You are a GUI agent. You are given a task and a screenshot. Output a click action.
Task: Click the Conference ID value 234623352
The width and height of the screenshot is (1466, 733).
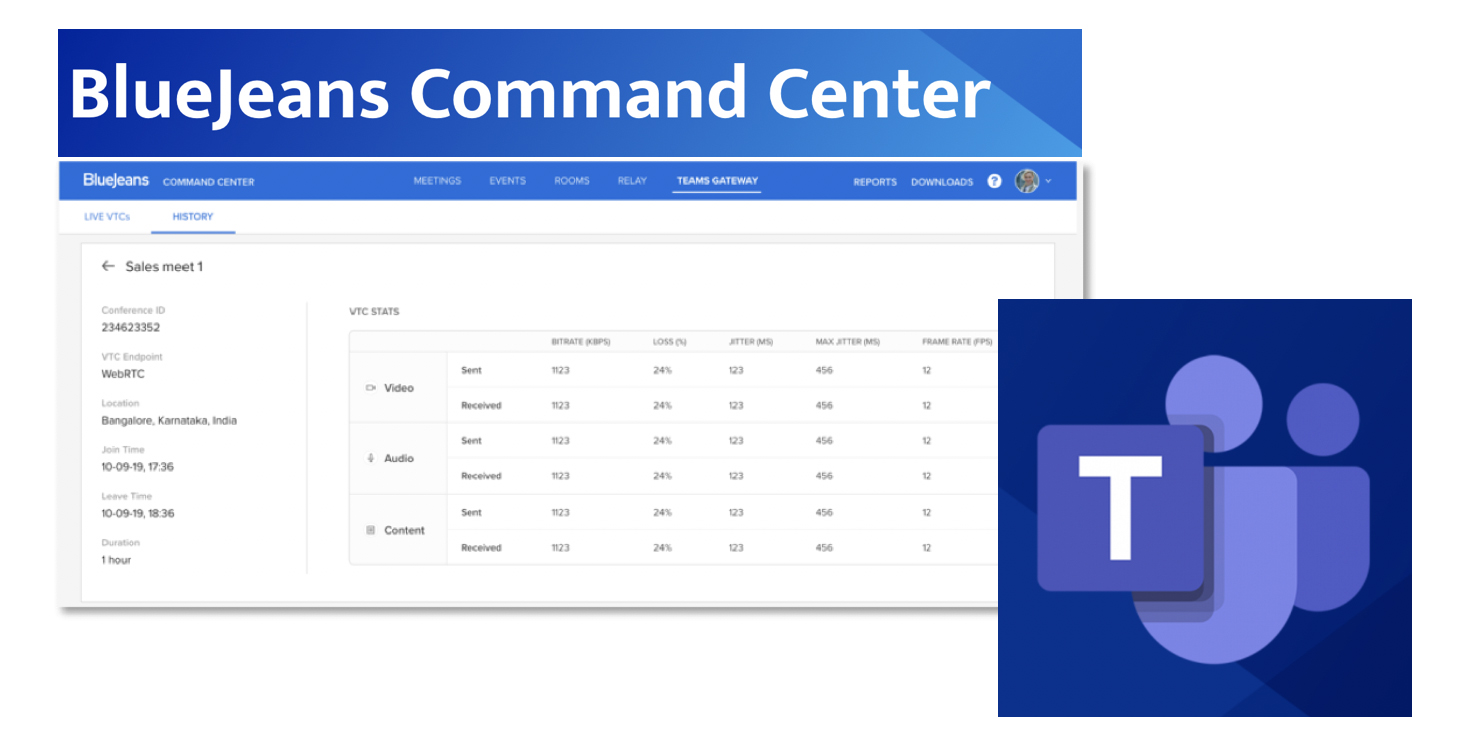coord(131,327)
